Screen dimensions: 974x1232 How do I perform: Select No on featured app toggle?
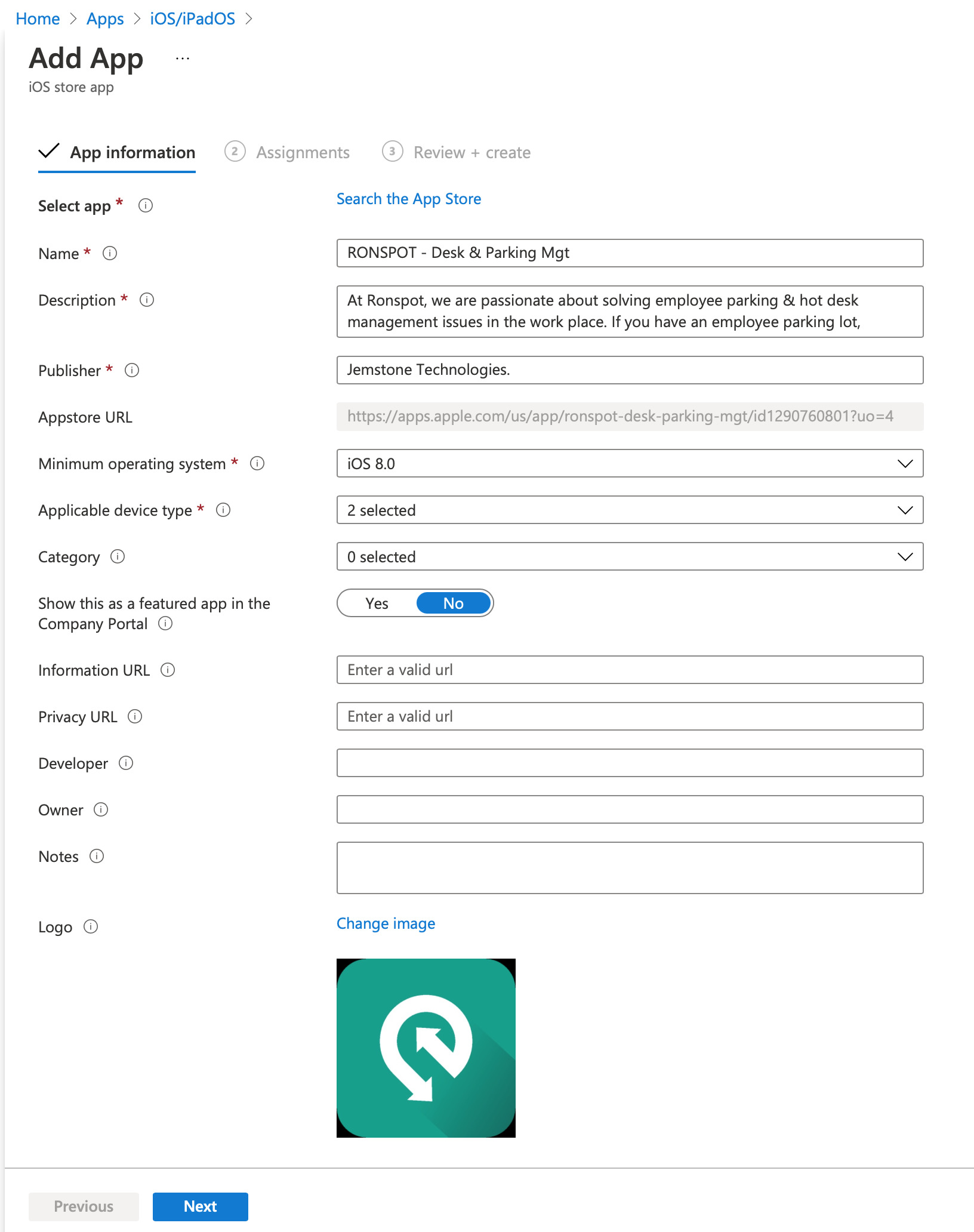point(454,603)
